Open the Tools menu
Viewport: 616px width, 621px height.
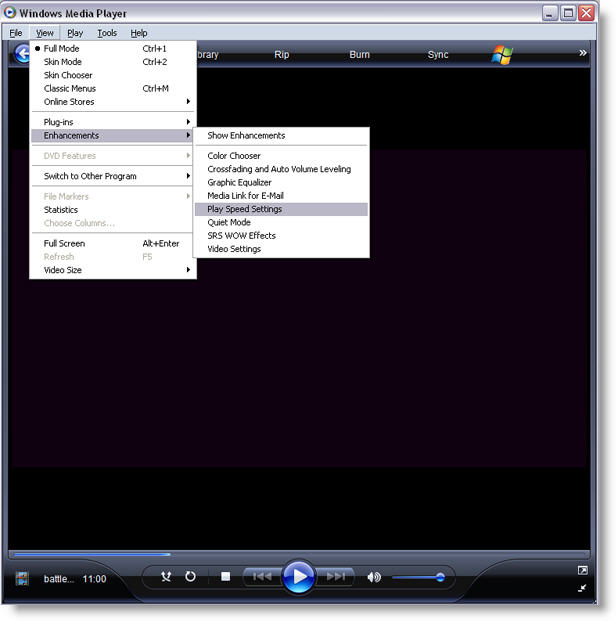pos(107,33)
